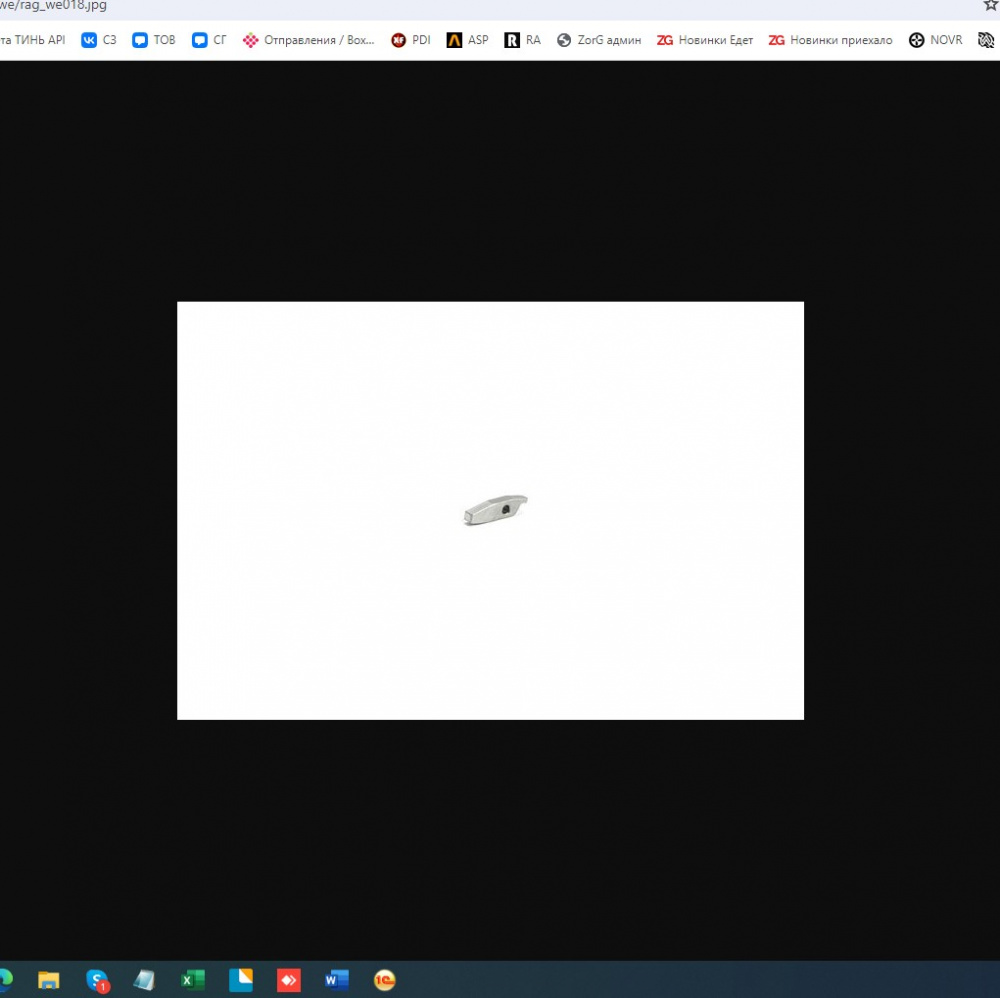Open File Explorer from the taskbar
Screen dimensions: 1000x998
pos(48,980)
